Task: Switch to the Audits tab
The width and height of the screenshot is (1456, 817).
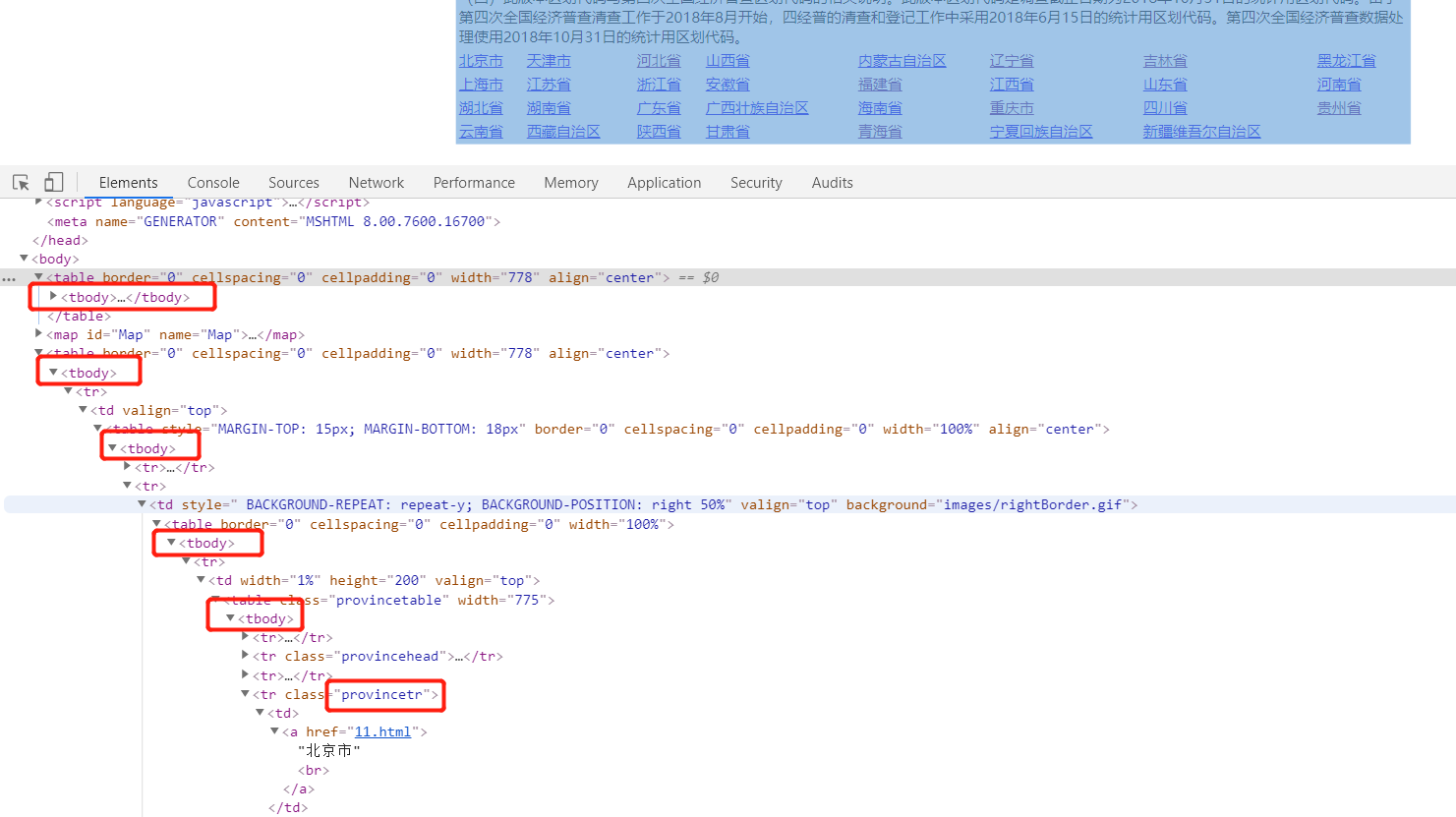Action: (833, 183)
